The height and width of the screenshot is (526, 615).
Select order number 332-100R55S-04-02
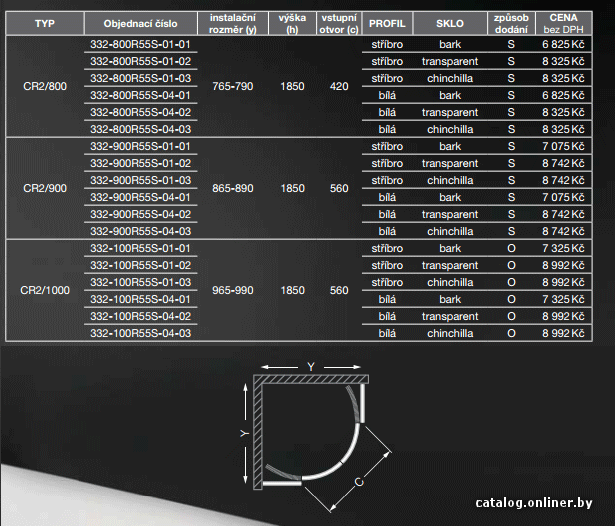point(140,316)
